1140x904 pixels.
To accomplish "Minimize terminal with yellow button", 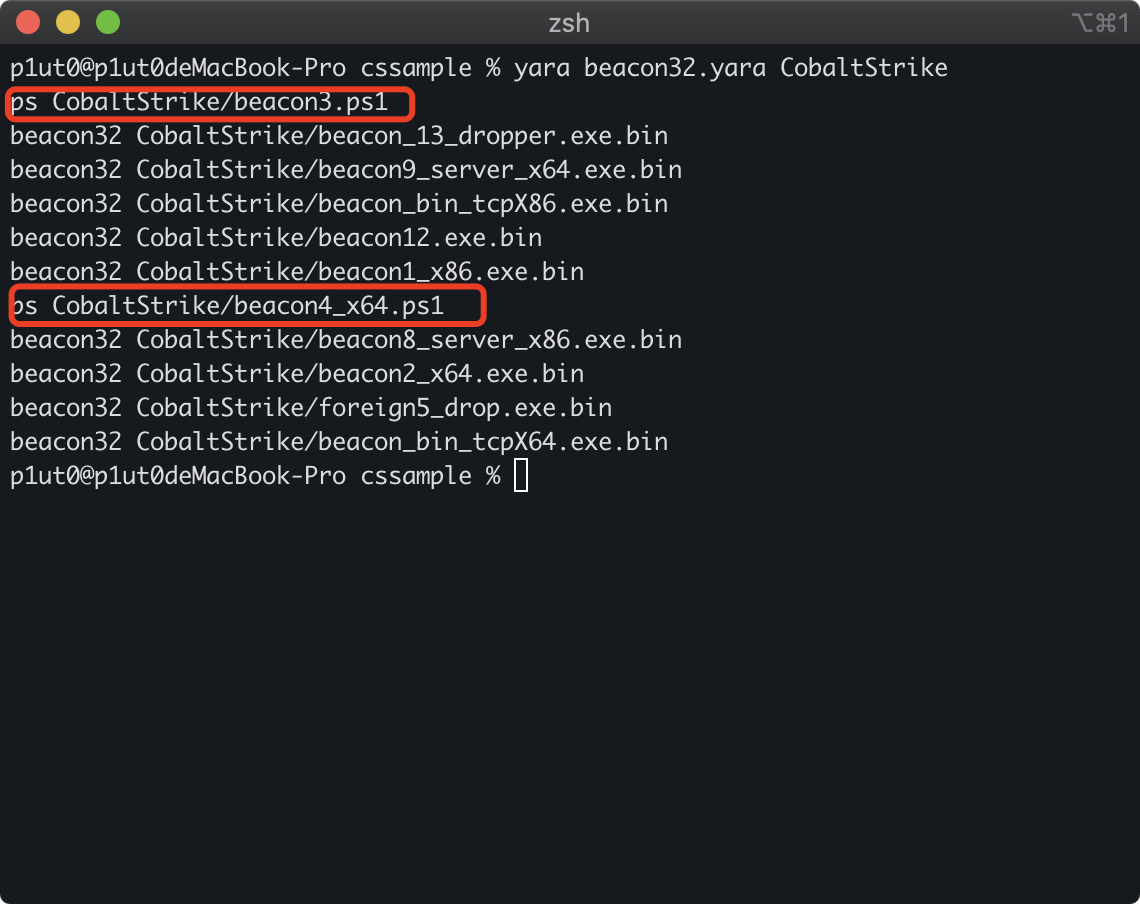I will click(68, 23).
